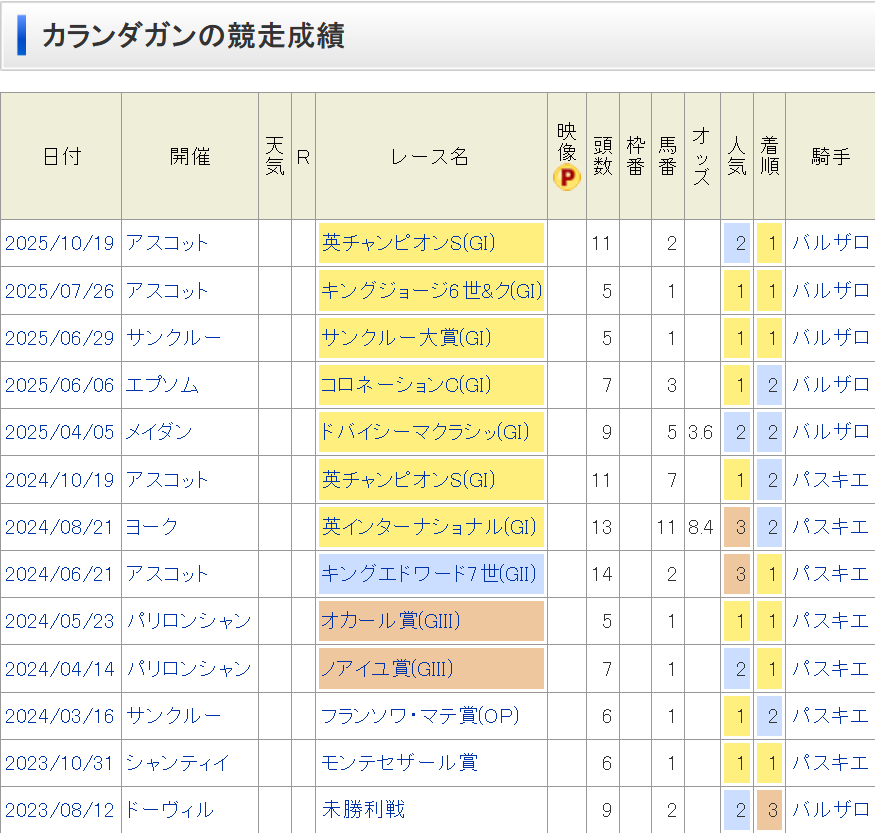Open 英インターナショナル(GI) race link
This screenshot has width=875, height=833.
coord(429,527)
